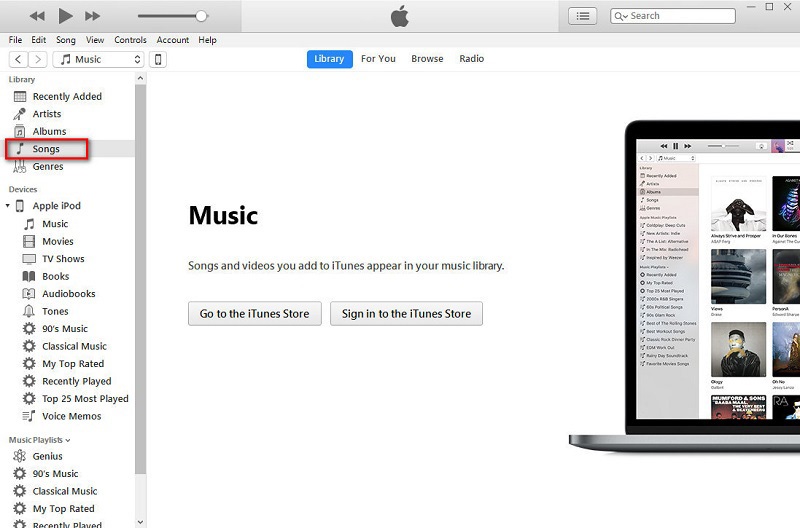Click sidebar scrollbar down arrow

point(140,522)
